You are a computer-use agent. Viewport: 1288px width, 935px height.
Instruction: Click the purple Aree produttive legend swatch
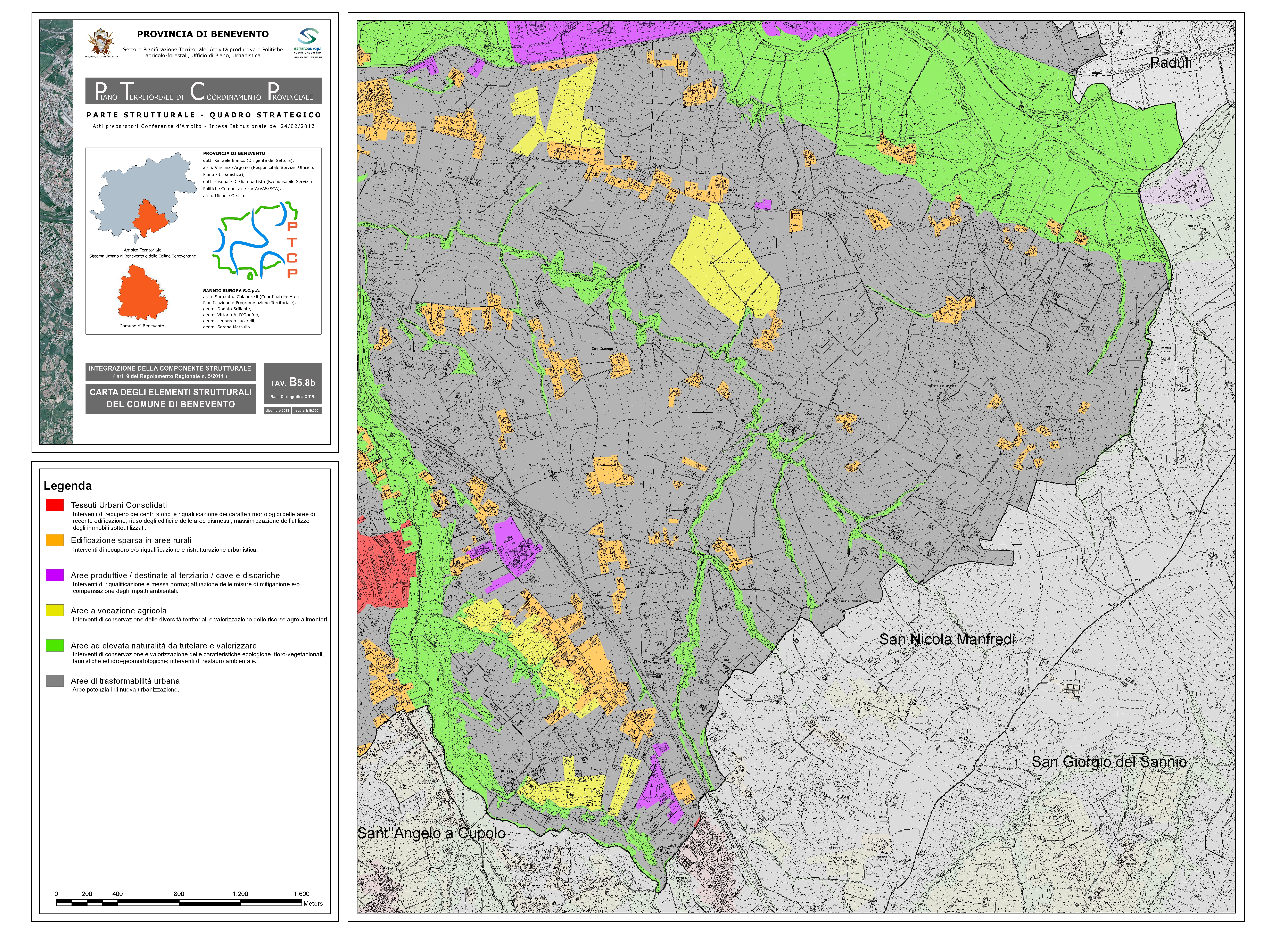click(55, 575)
